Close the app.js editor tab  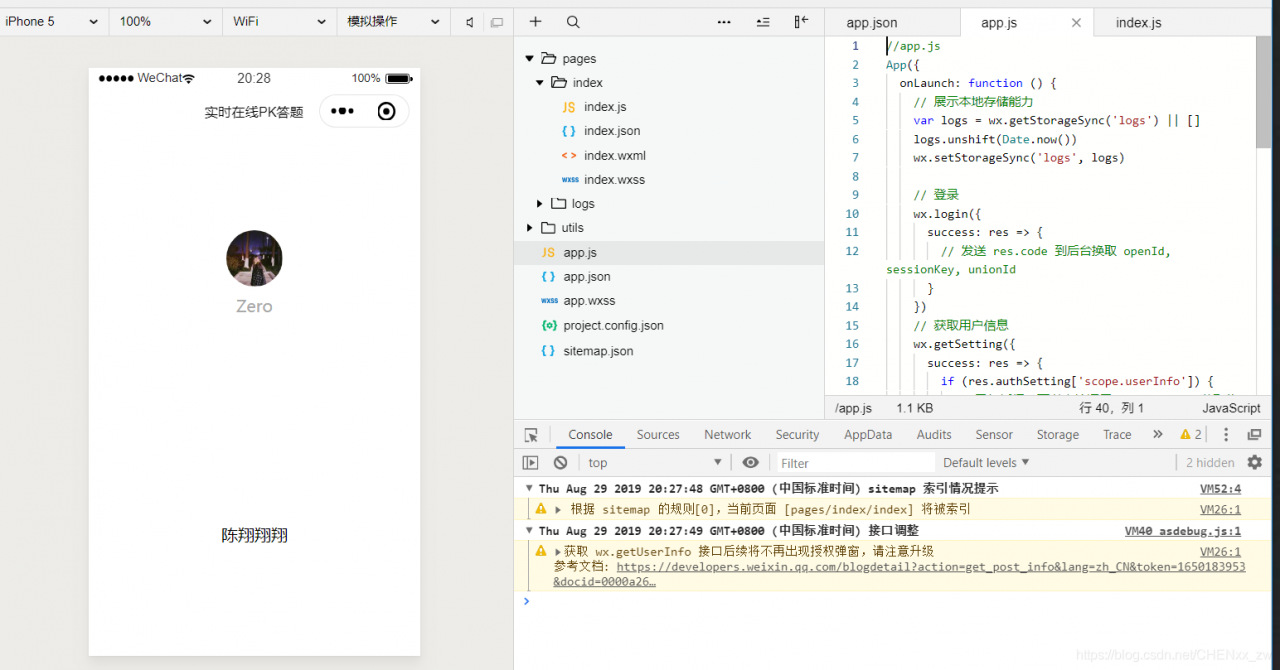[x=1076, y=23]
